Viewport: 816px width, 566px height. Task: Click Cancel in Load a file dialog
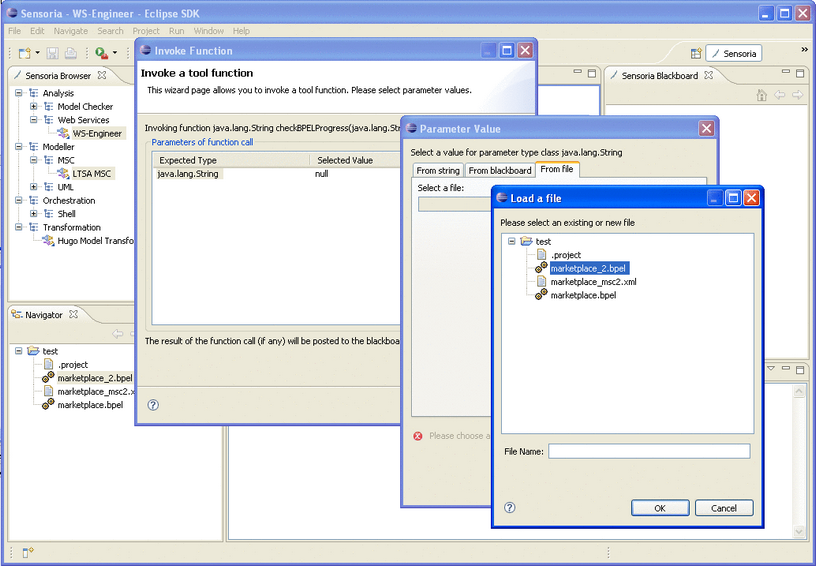pos(724,508)
